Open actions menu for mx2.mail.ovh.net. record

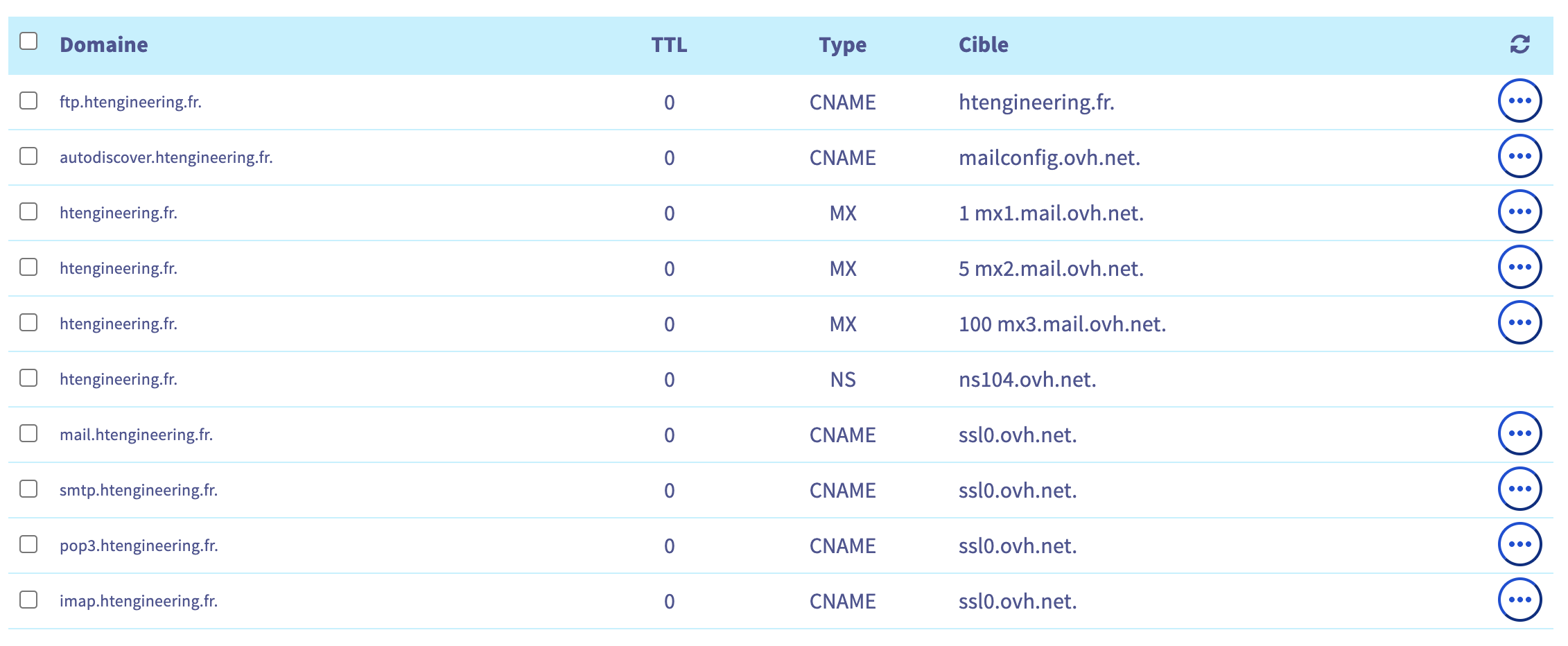[x=1519, y=267]
